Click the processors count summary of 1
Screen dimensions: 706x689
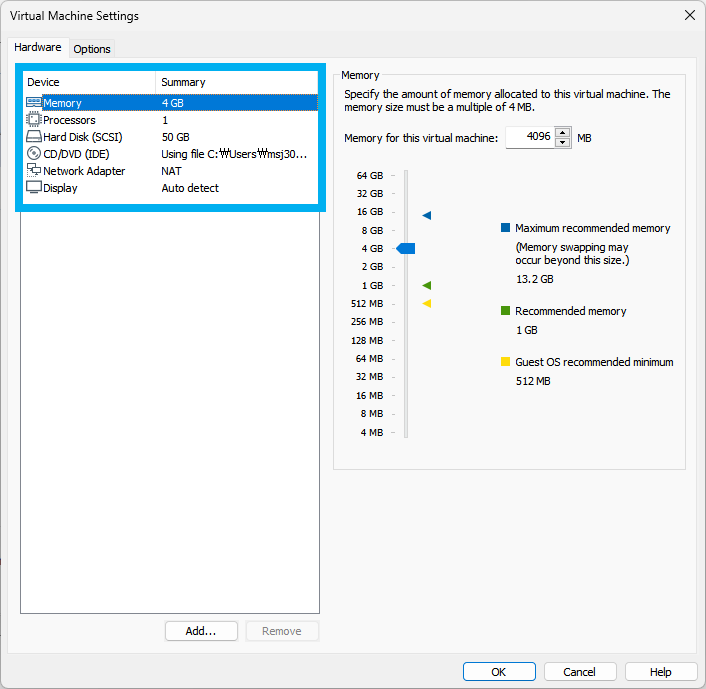(x=165, y=120)
